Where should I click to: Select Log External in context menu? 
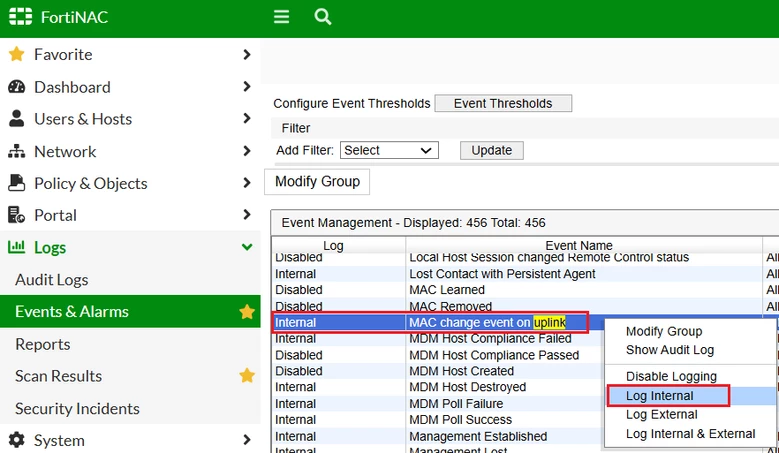pos(662,415)
